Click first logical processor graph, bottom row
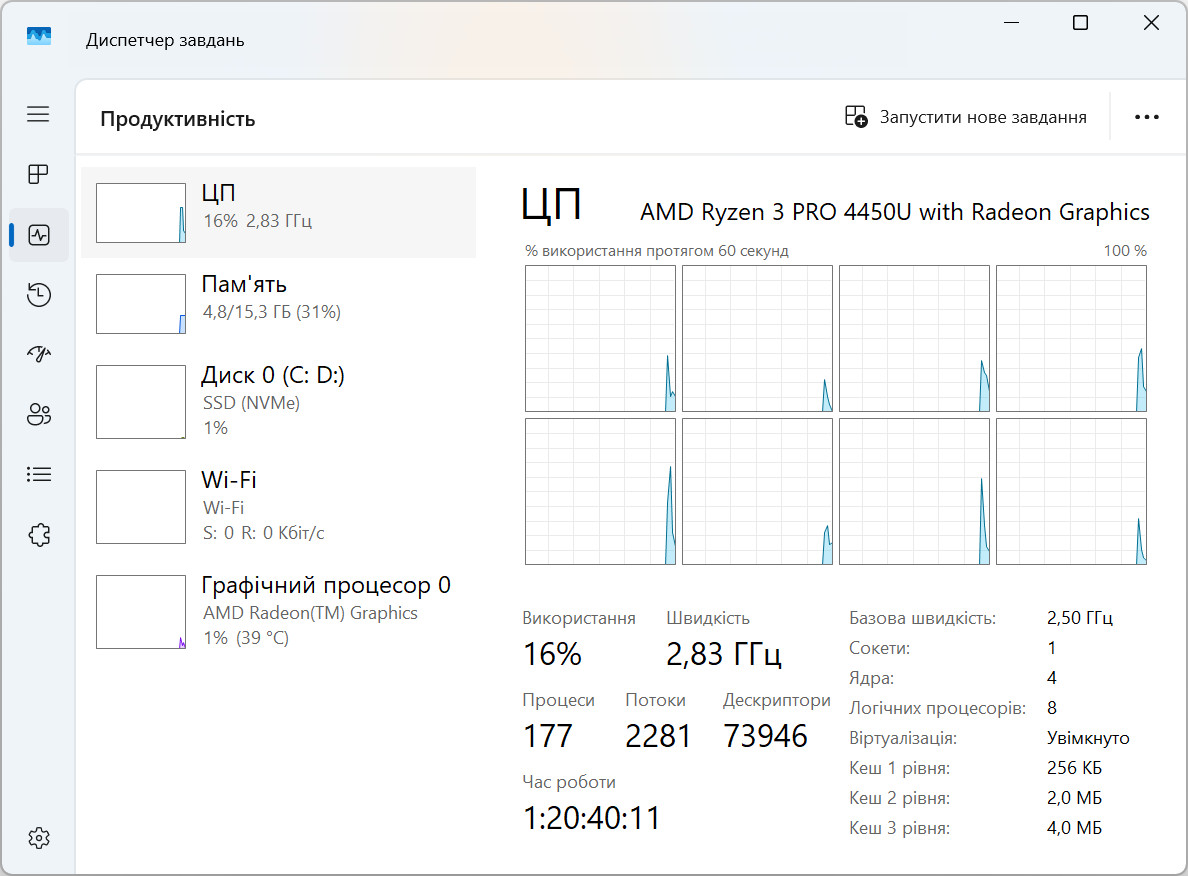1188x876 pixels. pyautogui.click(x=600, y=492)
